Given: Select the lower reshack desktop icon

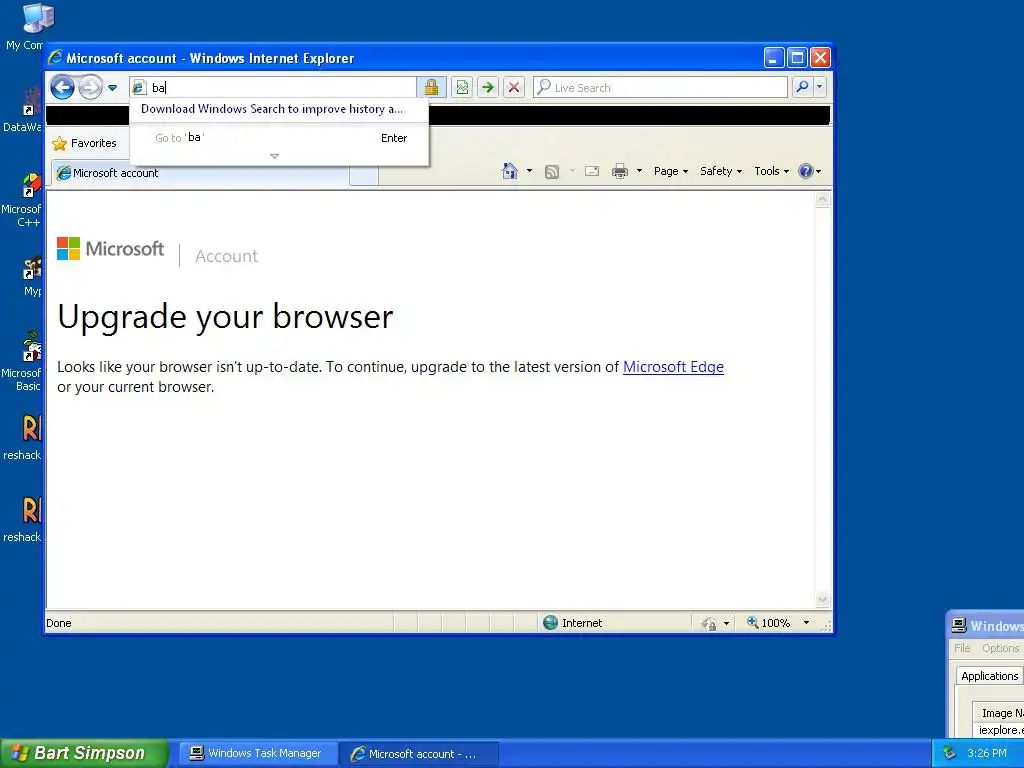Looking at the screenshot, I should click(x=24, y=519).
